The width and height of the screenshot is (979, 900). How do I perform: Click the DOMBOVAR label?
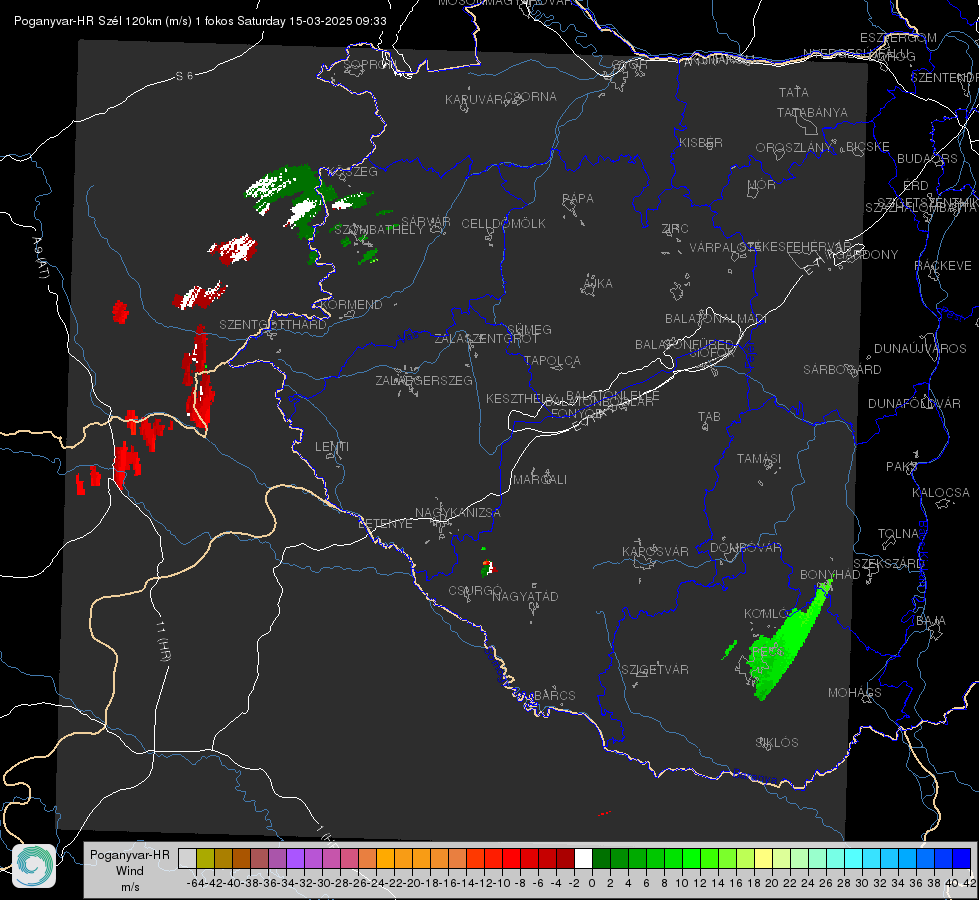point(745,548)
